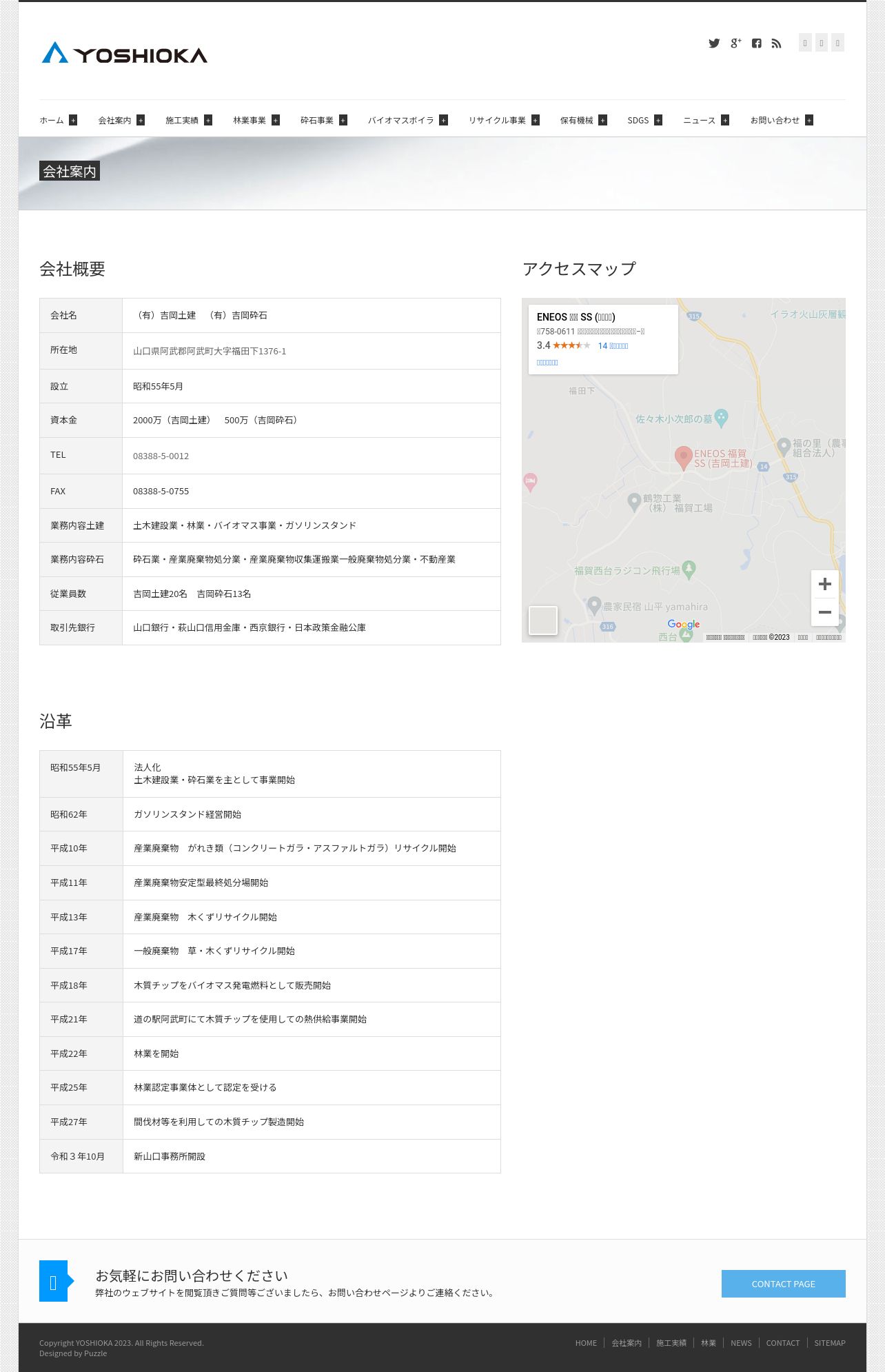Click the ガソリンスタンド経営開始 history entry
Screen dimensions: 885x1372
[187, 814]
